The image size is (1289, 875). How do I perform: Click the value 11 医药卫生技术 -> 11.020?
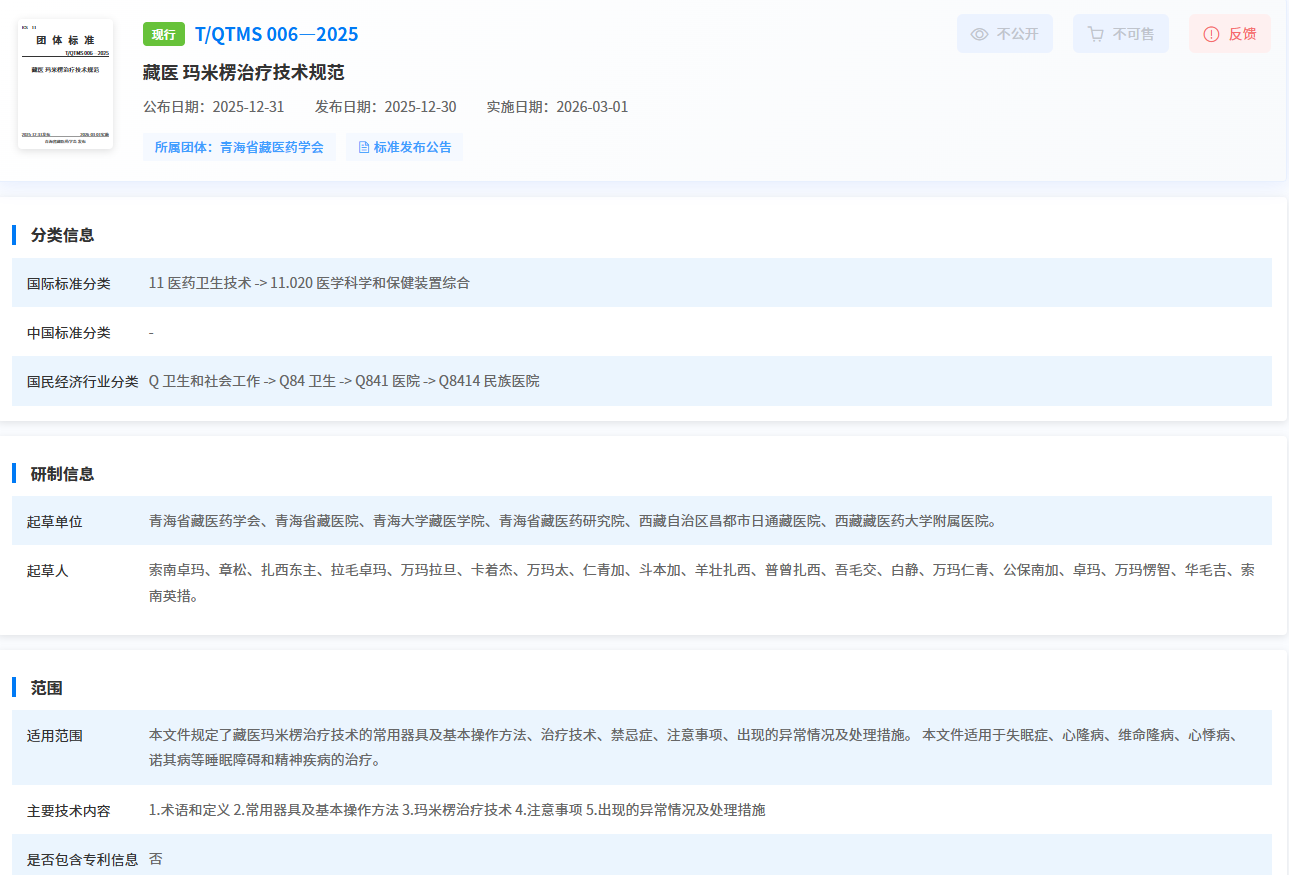pos(309,283)
